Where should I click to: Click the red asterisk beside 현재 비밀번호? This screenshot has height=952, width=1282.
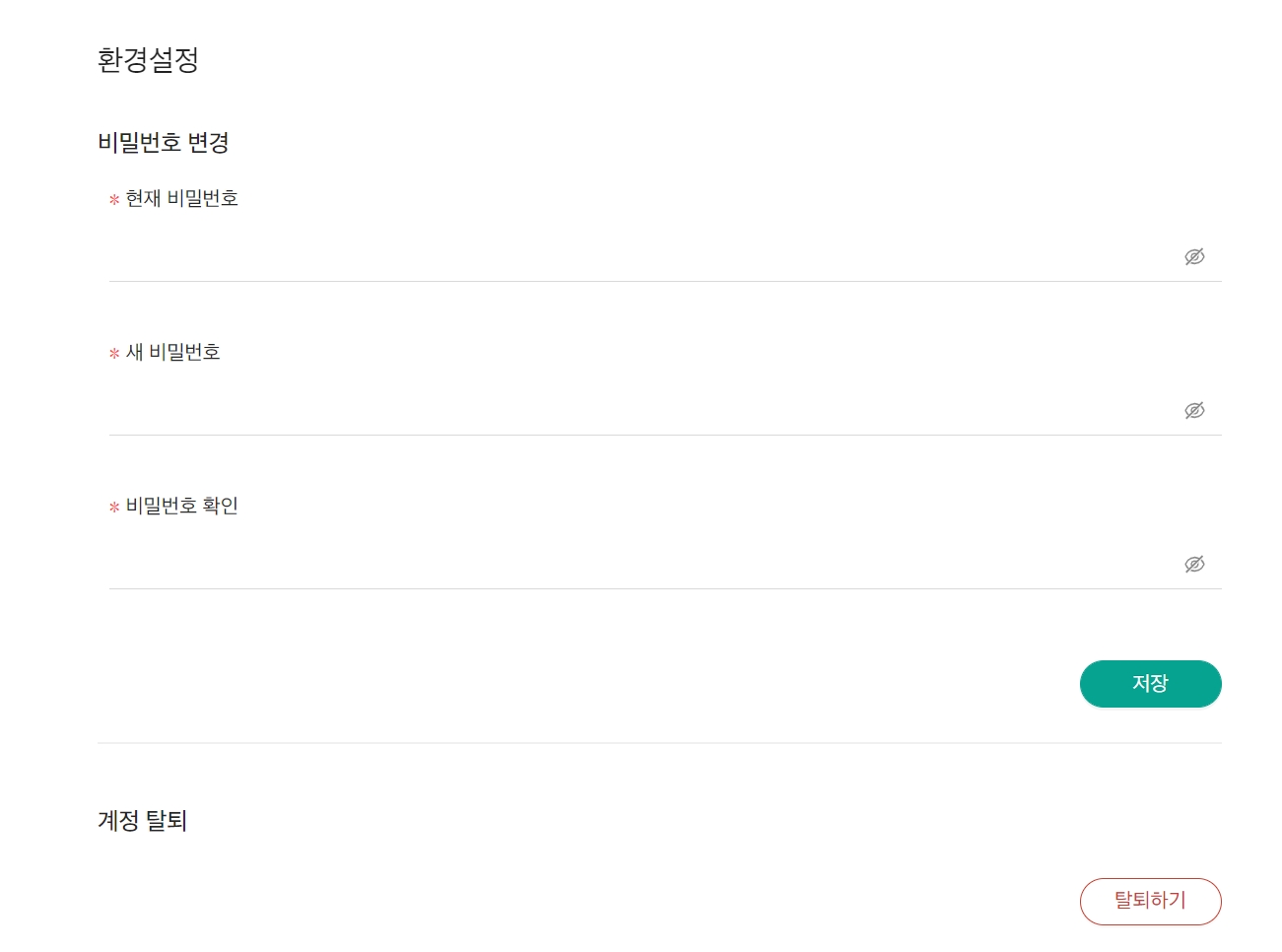pyautogui.click(x=114, y=200)
